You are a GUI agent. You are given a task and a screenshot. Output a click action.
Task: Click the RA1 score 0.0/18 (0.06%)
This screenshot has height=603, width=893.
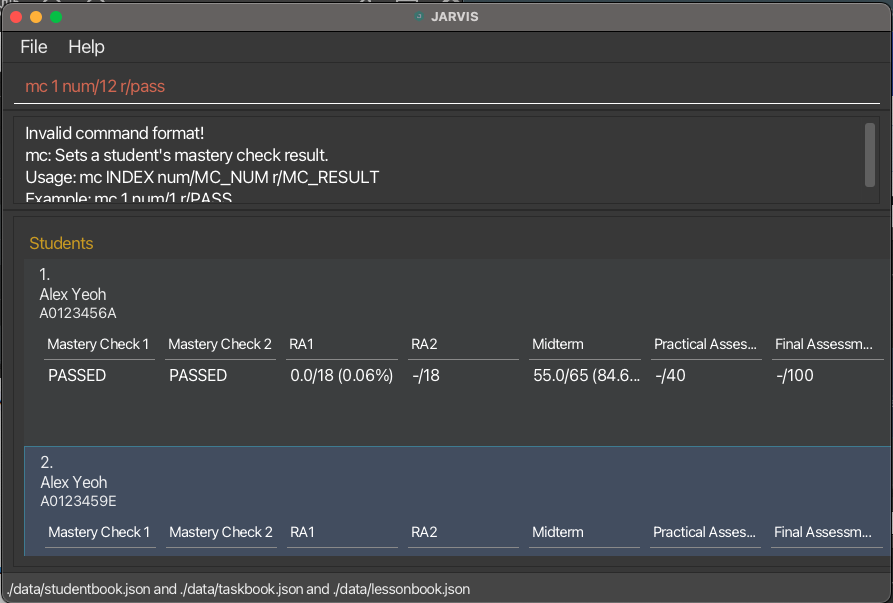342,375
